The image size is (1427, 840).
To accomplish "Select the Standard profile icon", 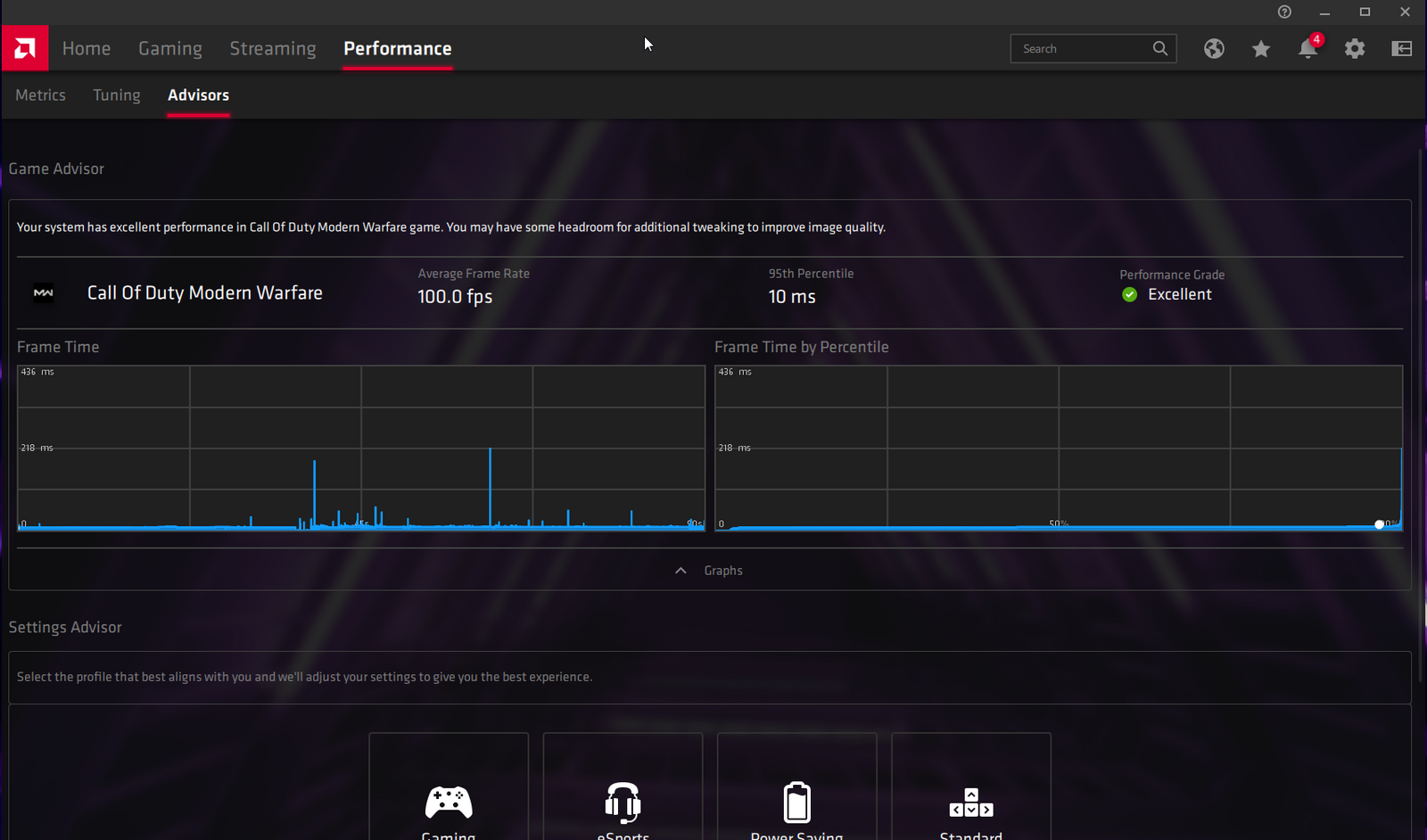I will [971, 803].
